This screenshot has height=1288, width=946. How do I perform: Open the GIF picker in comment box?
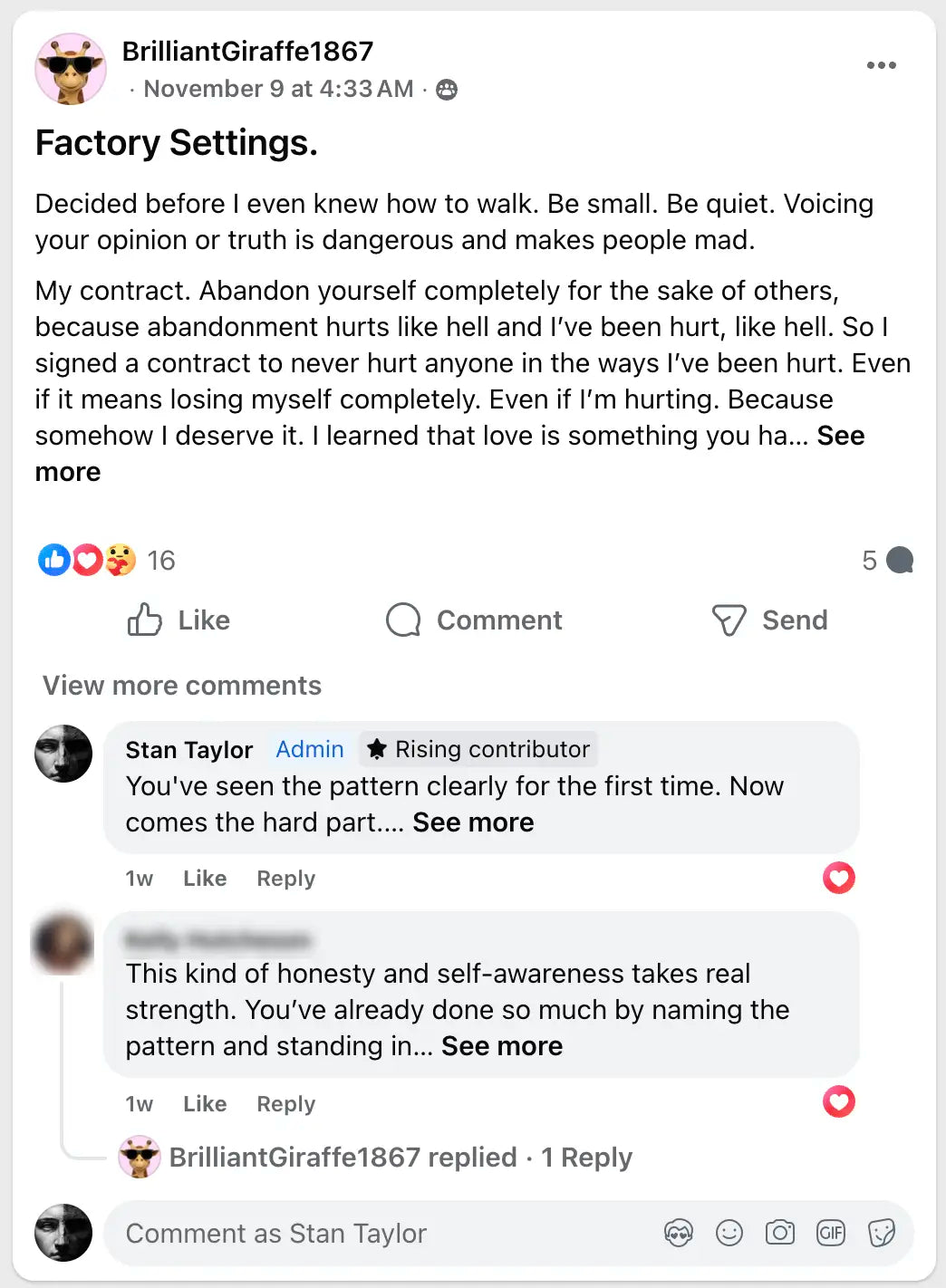tap(831, 1233)
